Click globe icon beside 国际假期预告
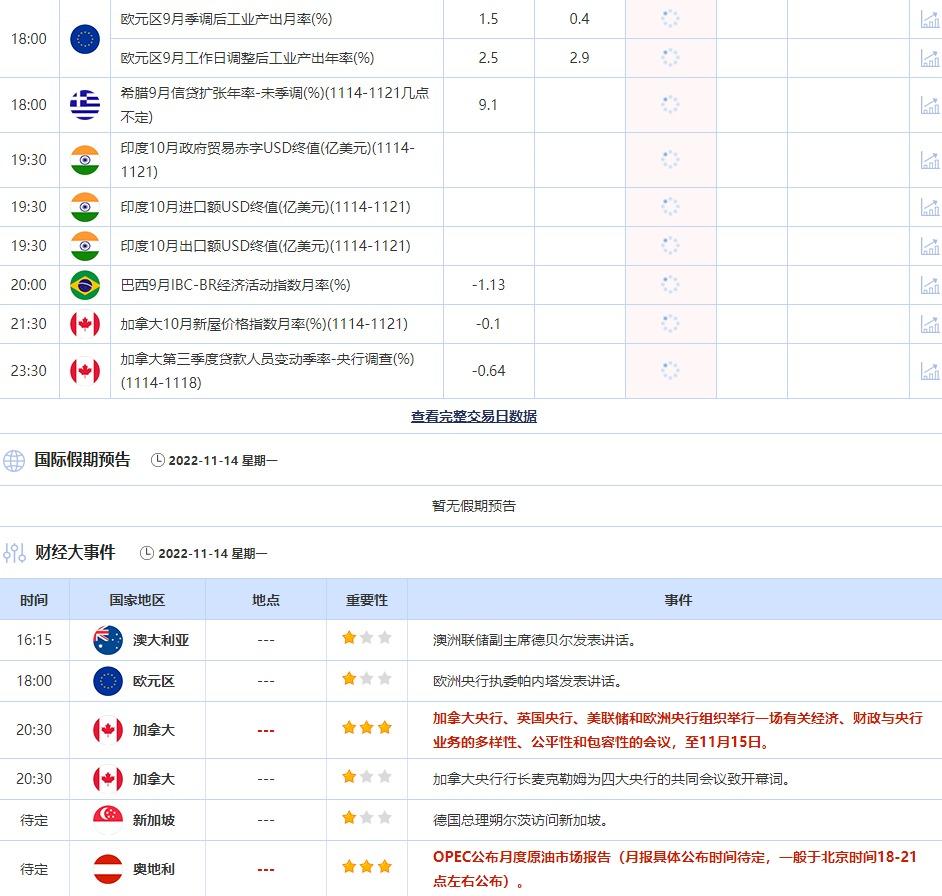This screenshot has width=942, height=896. click(14, 461)
